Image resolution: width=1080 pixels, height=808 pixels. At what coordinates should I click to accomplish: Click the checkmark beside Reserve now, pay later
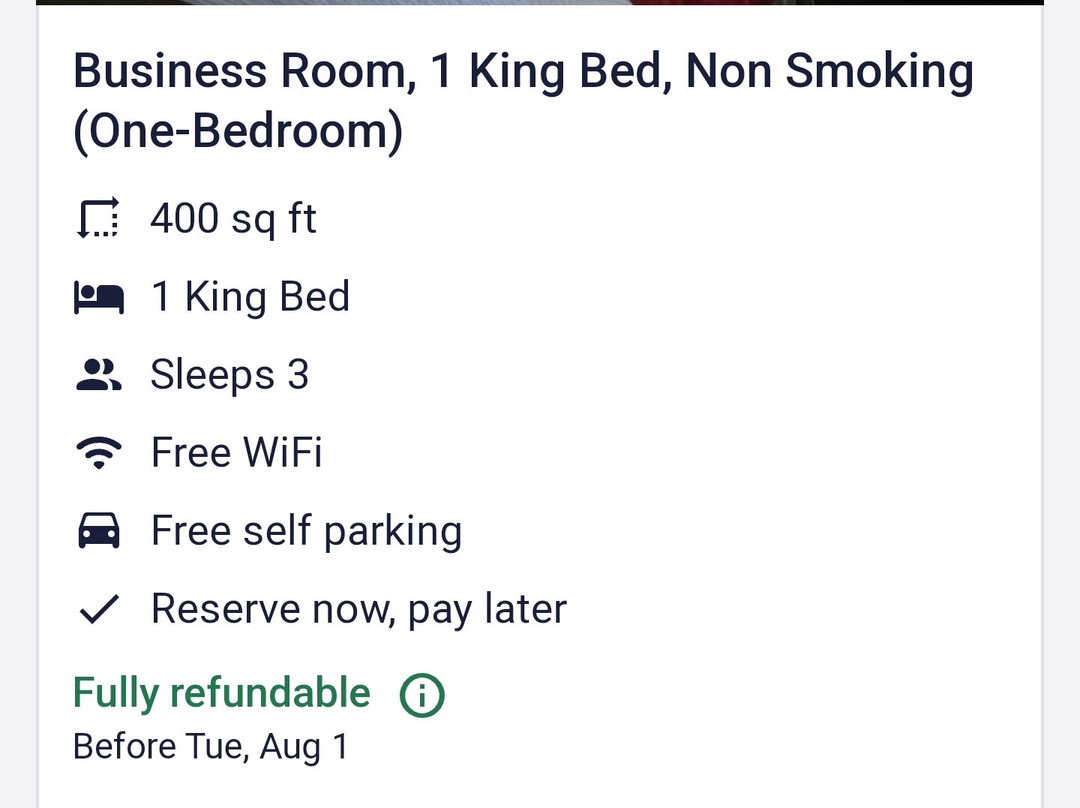98,607
